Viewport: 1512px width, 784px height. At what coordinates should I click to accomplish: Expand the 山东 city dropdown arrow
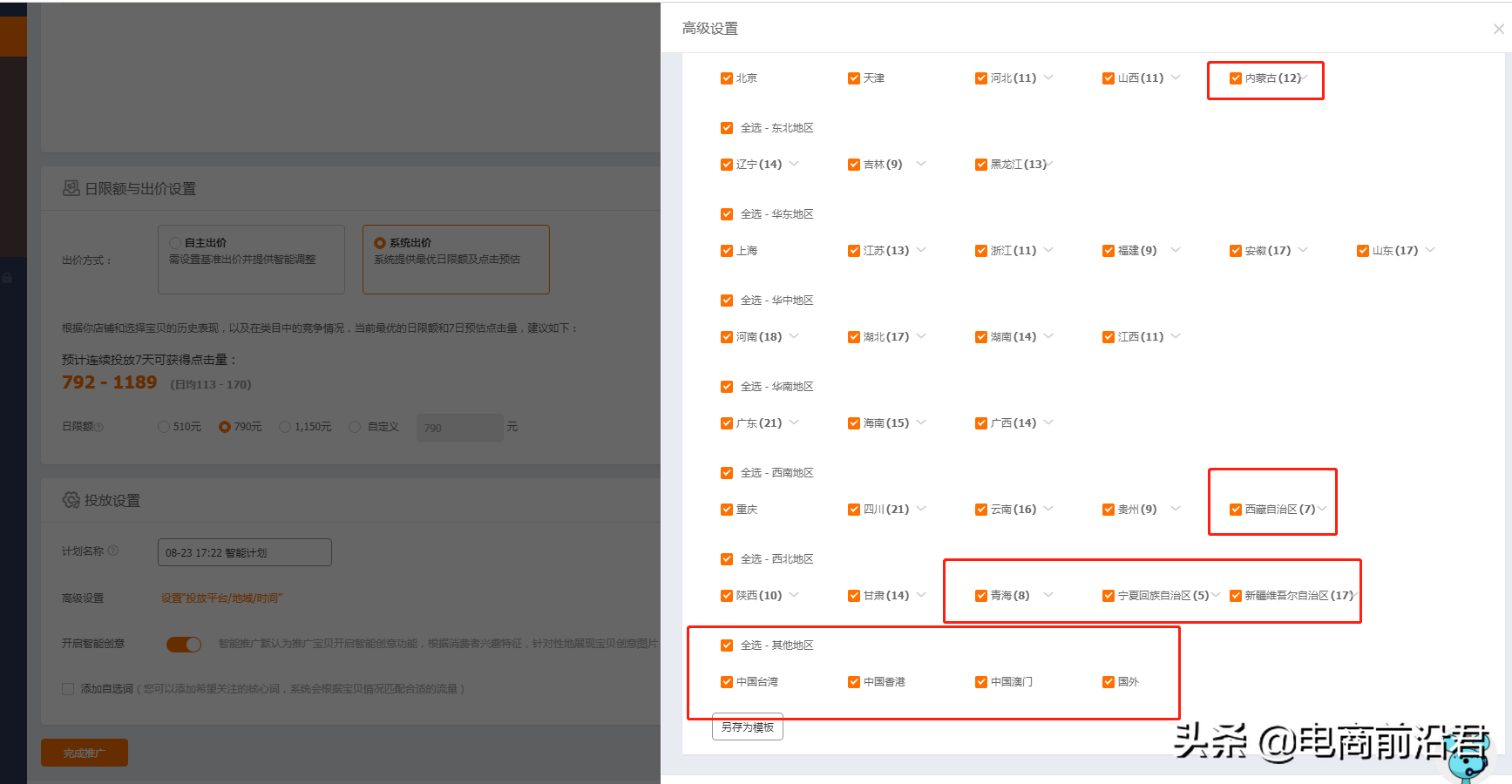pyautogui.click(x=1430, y=250)
